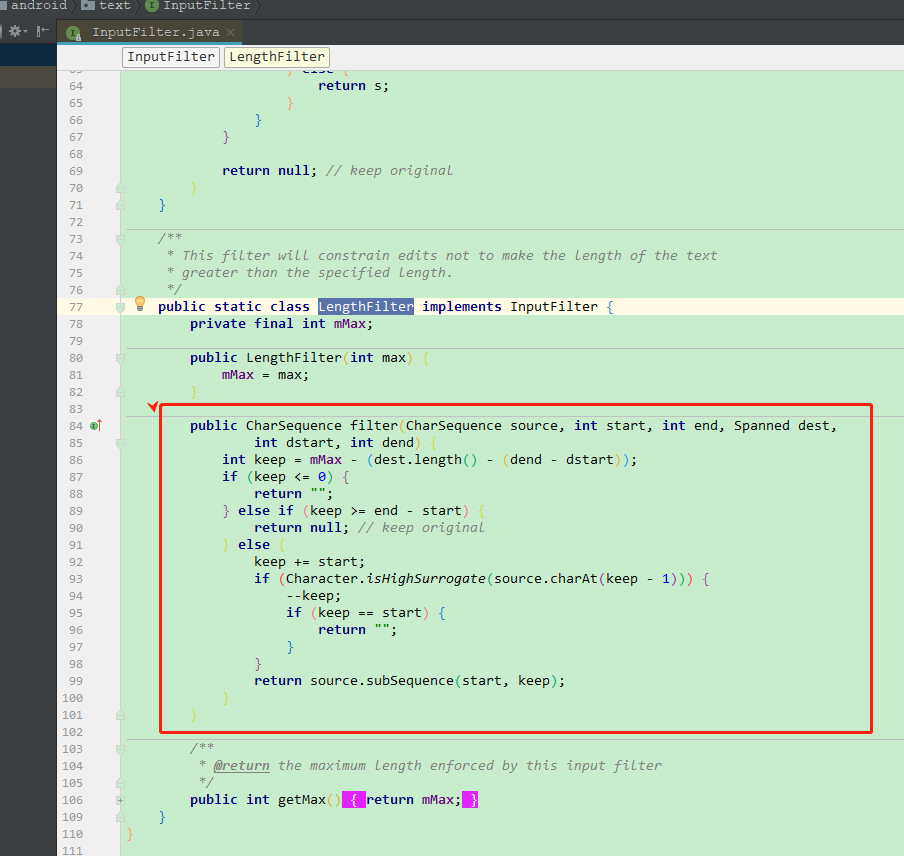Expand the magenta folded closing brace of getMax
The width and height of the screenshot is (904, 856).
(470, 800)
